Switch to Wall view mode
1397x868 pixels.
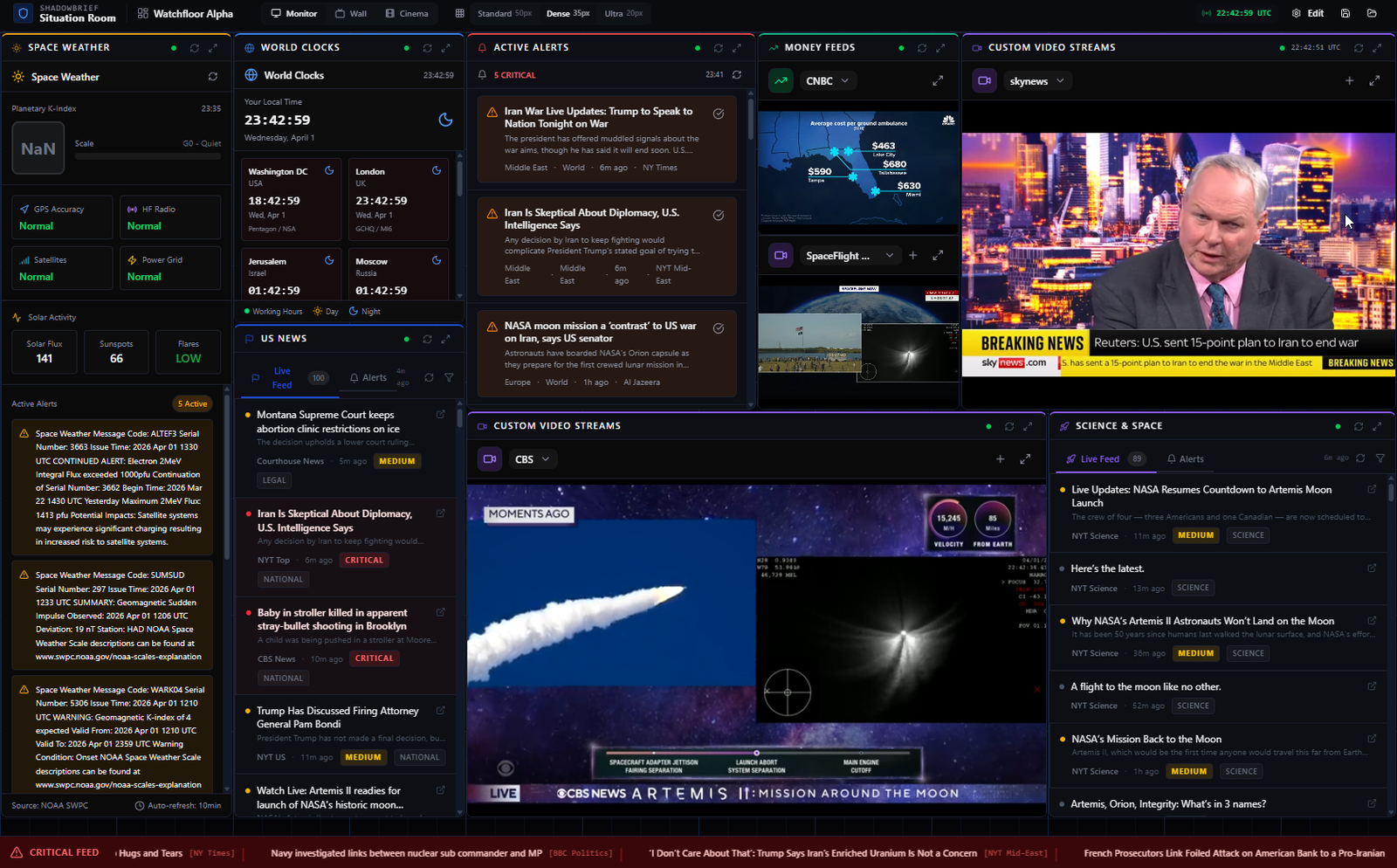(x=351, y=13)
